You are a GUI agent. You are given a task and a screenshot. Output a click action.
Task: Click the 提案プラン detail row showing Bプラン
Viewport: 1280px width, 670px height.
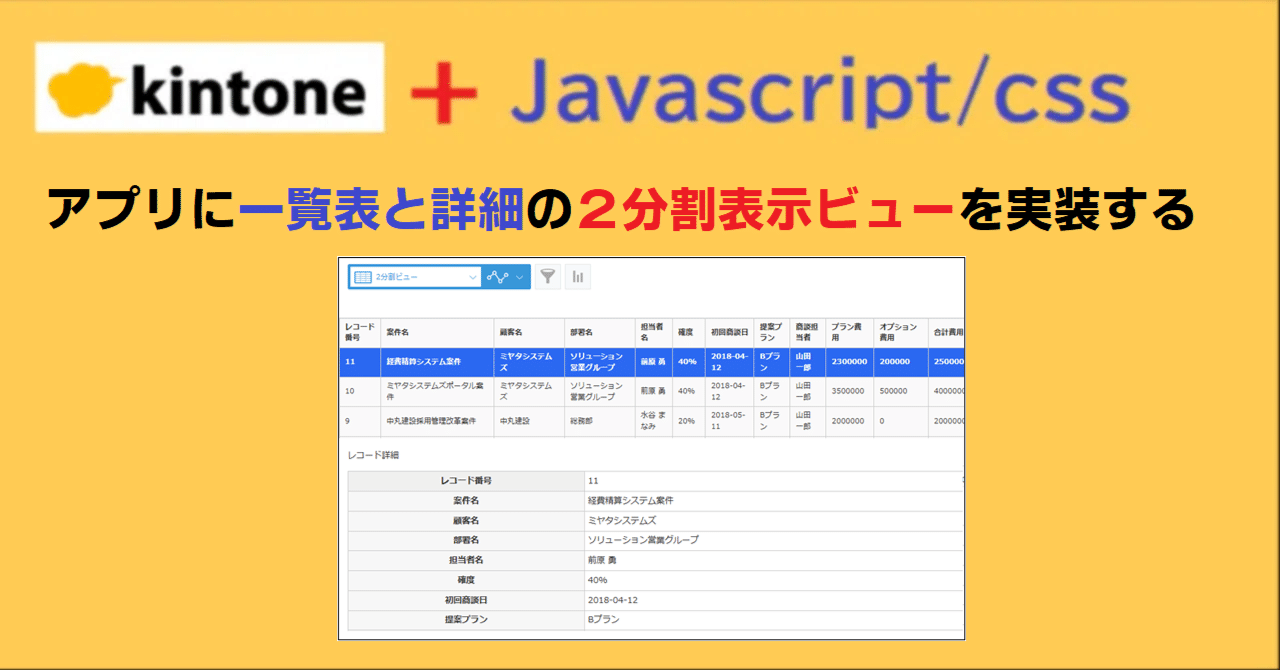point(600,621)
